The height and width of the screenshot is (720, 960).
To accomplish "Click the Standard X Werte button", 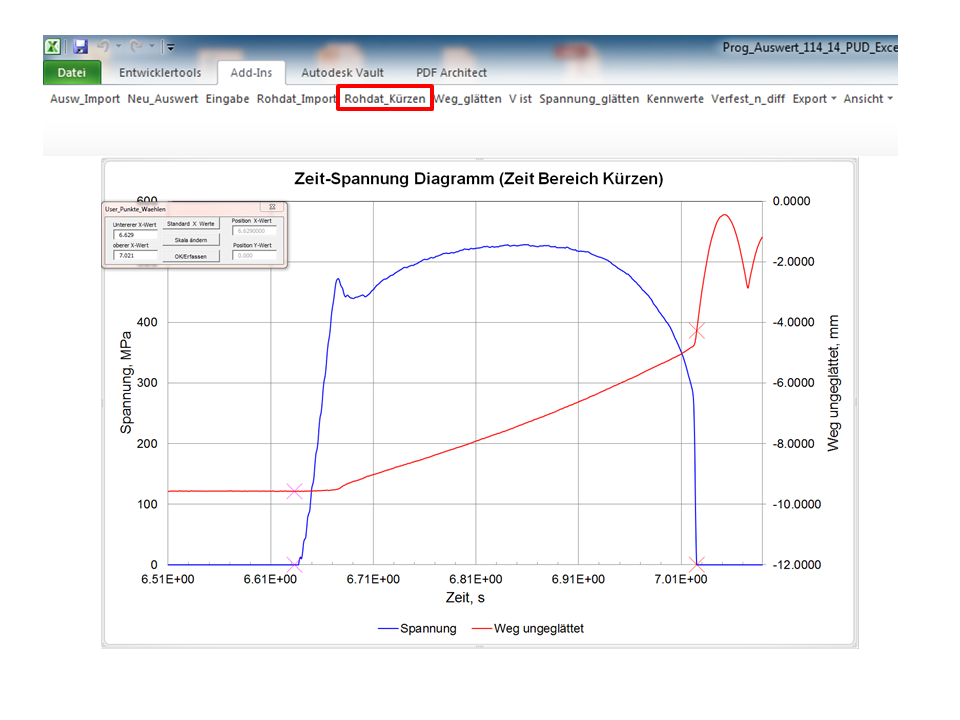I will click(191, 224).
